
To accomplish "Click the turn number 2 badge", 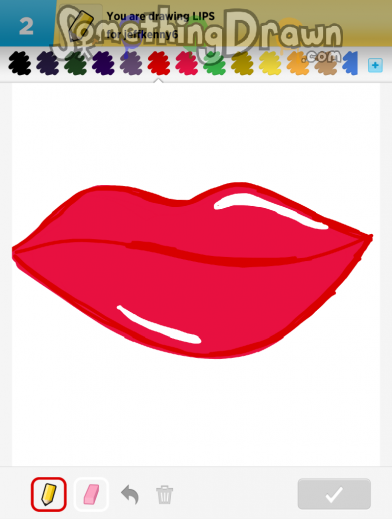I will point(27,26).
